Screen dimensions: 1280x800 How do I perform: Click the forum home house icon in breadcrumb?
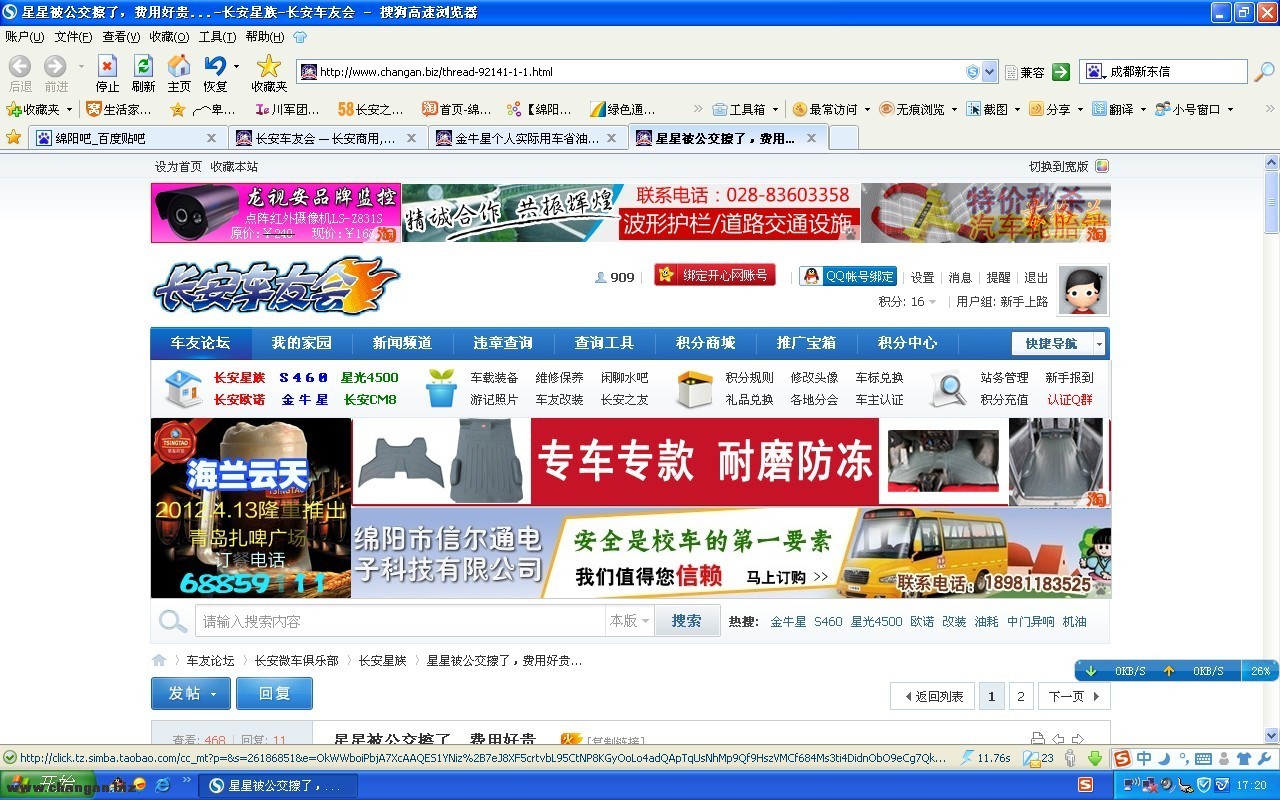coord(159,660)
